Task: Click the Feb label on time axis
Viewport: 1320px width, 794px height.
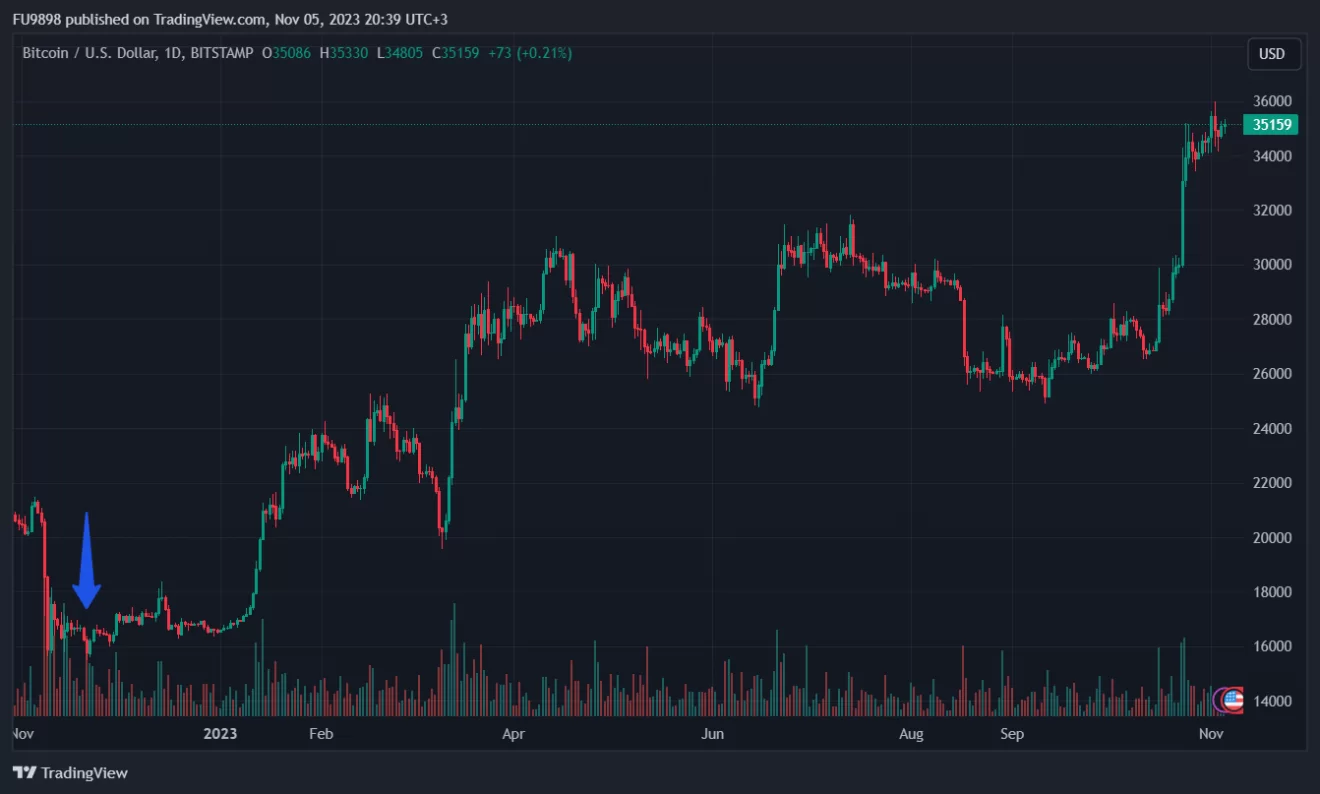Action: tap(320, 734)
